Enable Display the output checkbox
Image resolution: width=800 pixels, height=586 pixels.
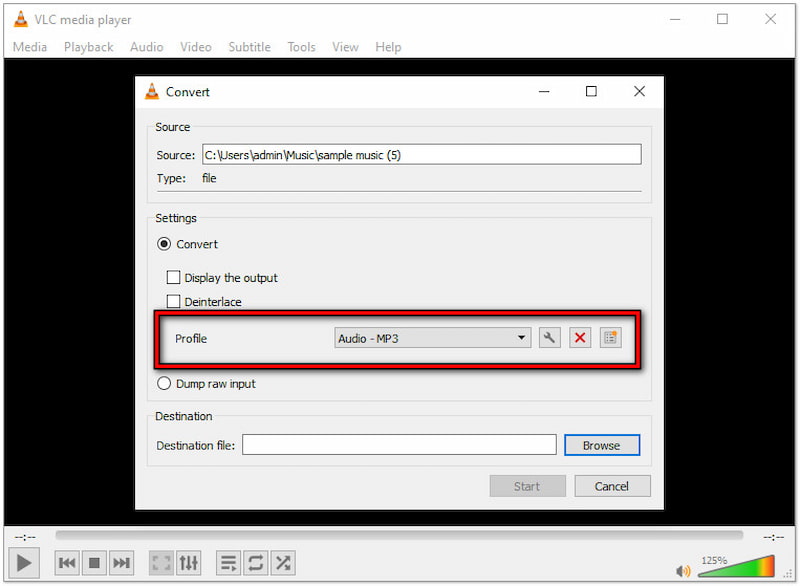click(x=174, y=278)
